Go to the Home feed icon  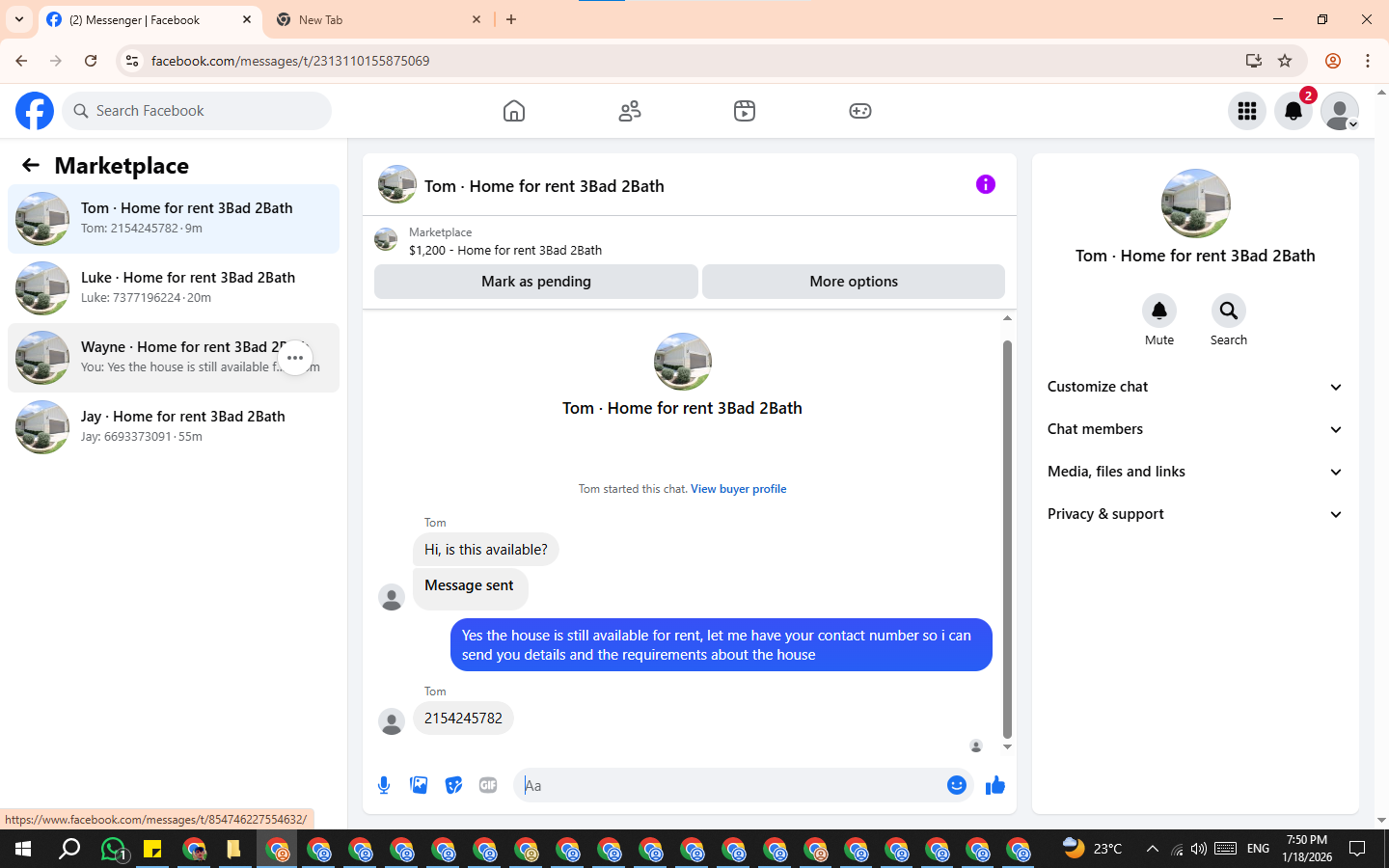pyautogui.click(x=514, y=111)
